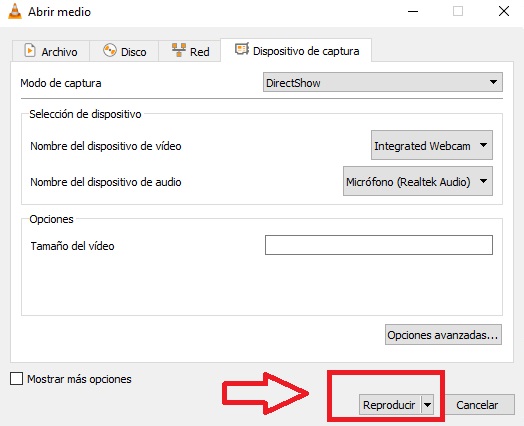Switch to the Archivo tab
The width and height of the screenshot is (524, 426).
point(51,51)
